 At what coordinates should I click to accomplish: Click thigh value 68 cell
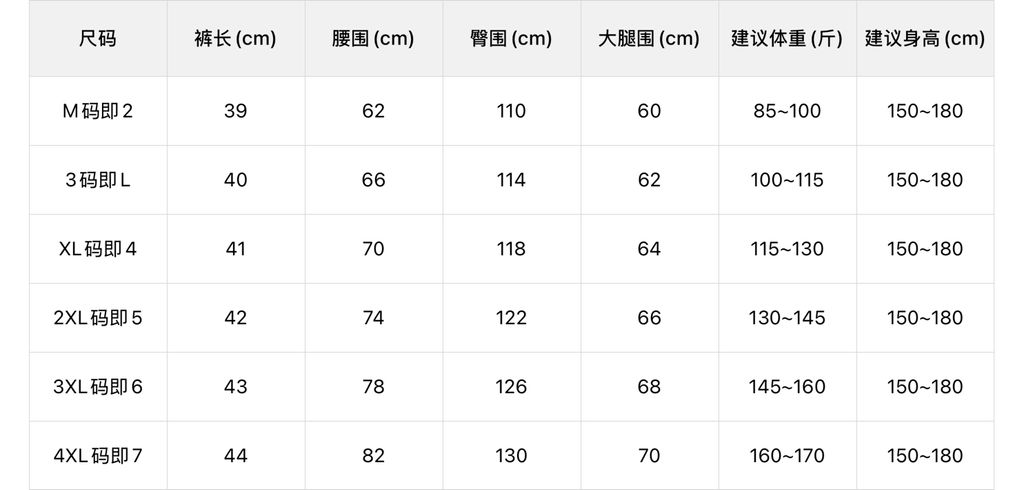[650, 387]
